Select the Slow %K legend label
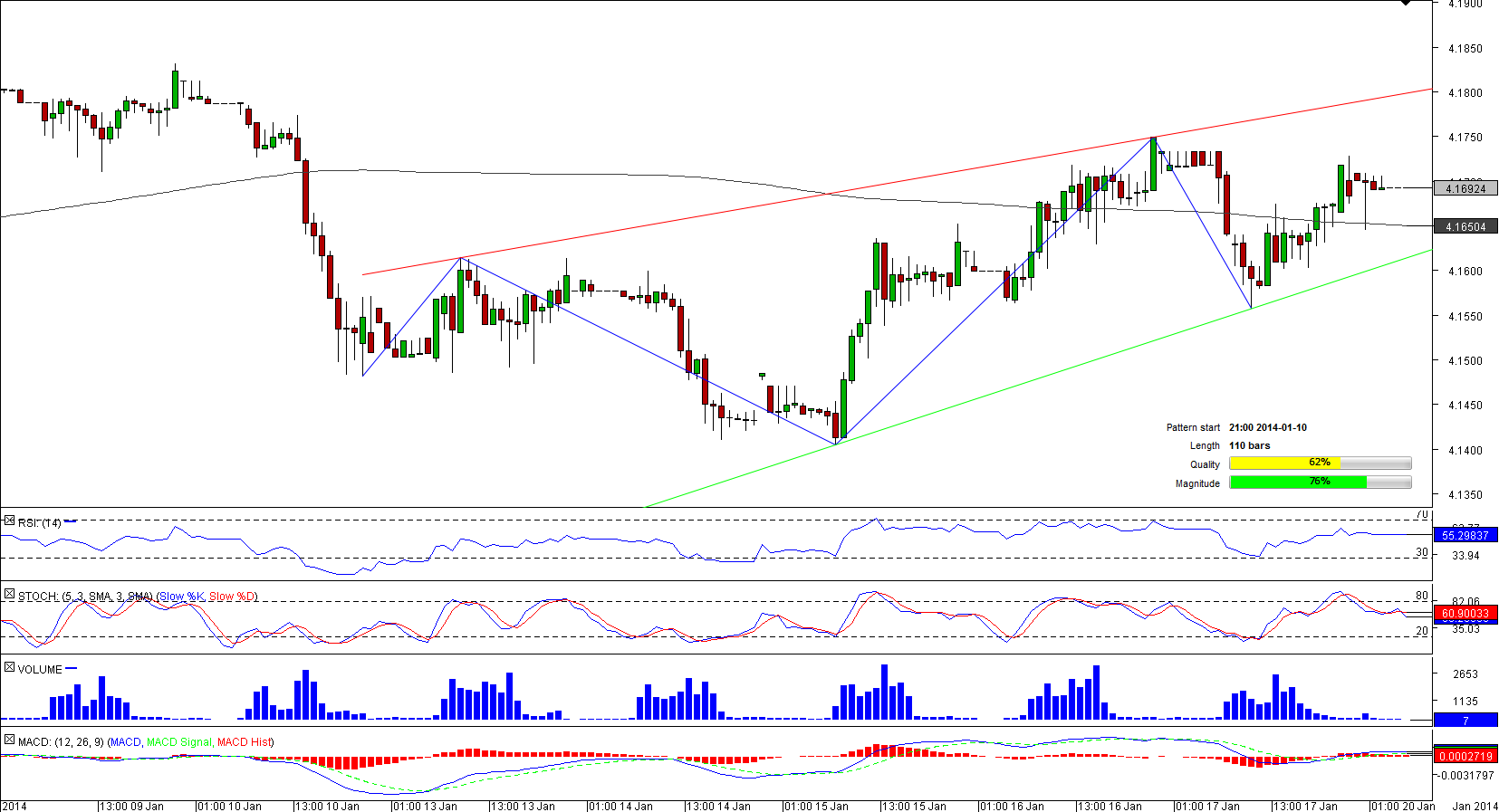1499x812 pixels. tap(182, 597)
